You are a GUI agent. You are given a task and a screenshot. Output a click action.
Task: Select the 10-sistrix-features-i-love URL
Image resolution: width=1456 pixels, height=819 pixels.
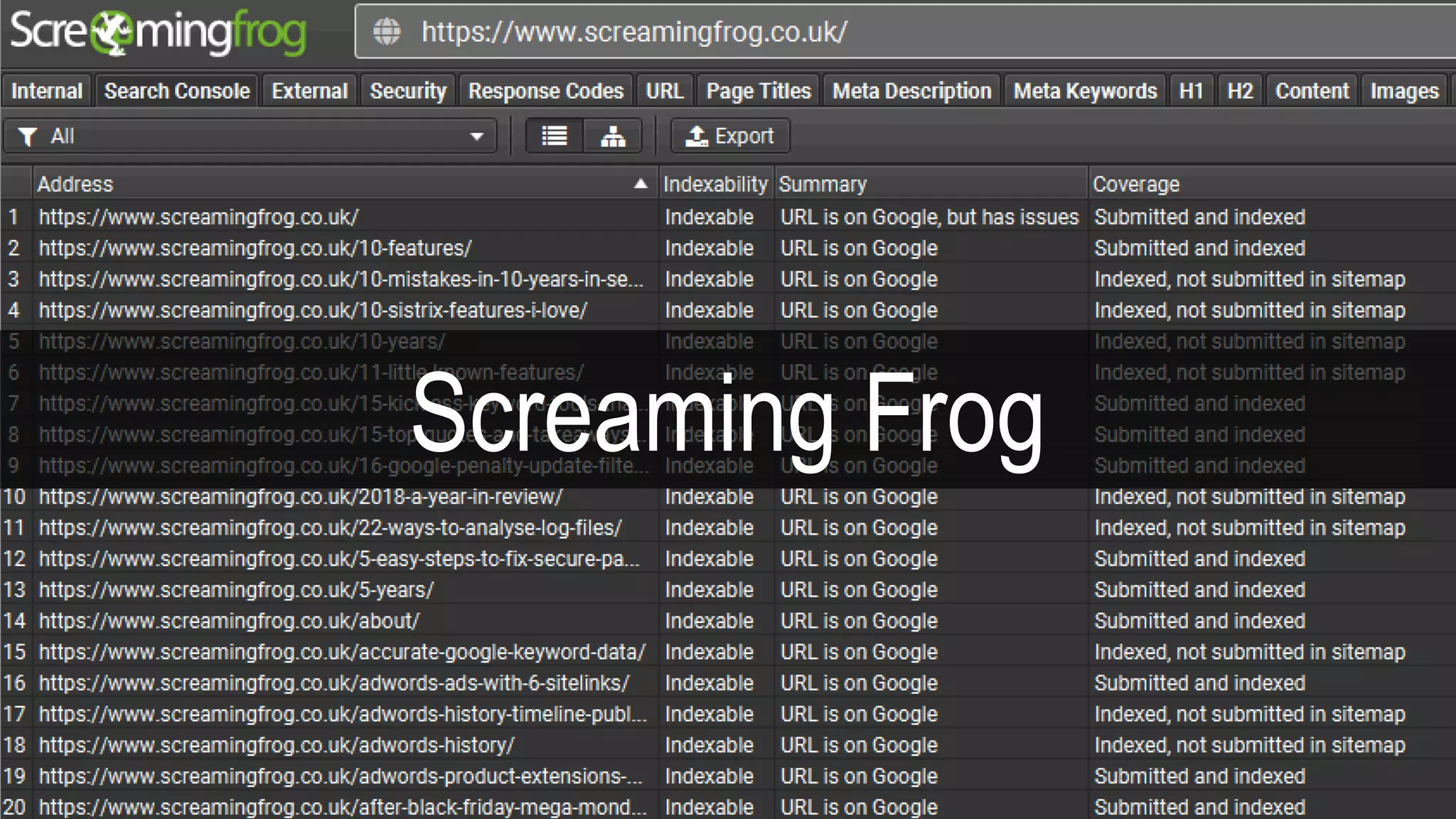tap(314, 311)
